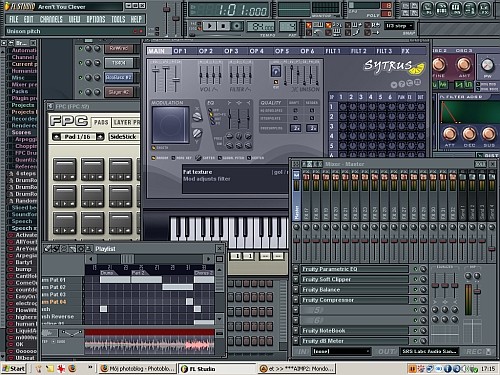
Task: Open the SideStick pad name field
Action: (123, 137)
